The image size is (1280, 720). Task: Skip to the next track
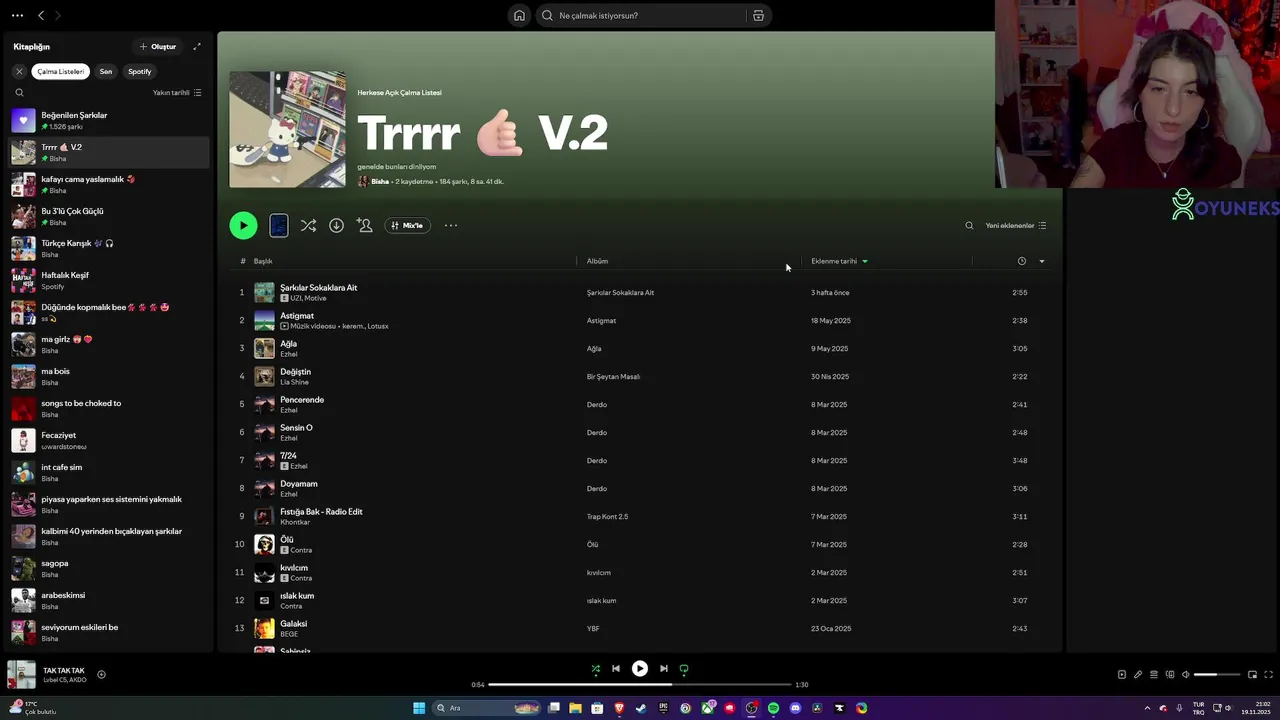(x=664, y=668)
